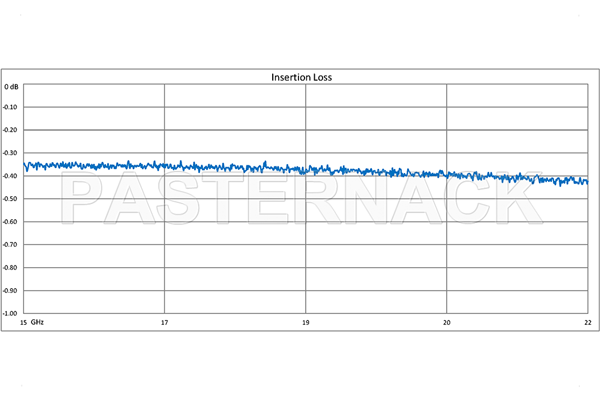Viewport: 600px width, 400px height.
Task: Click the 22 x-axis tick label
Action: point(587,323)
